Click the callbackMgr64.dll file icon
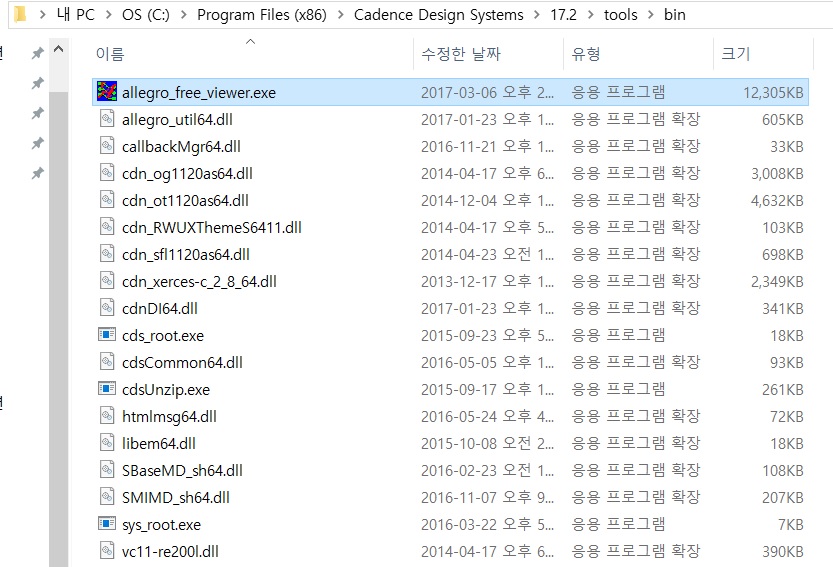Image resolution: width=833 pixels, height=567 pixels. (107, 146)
